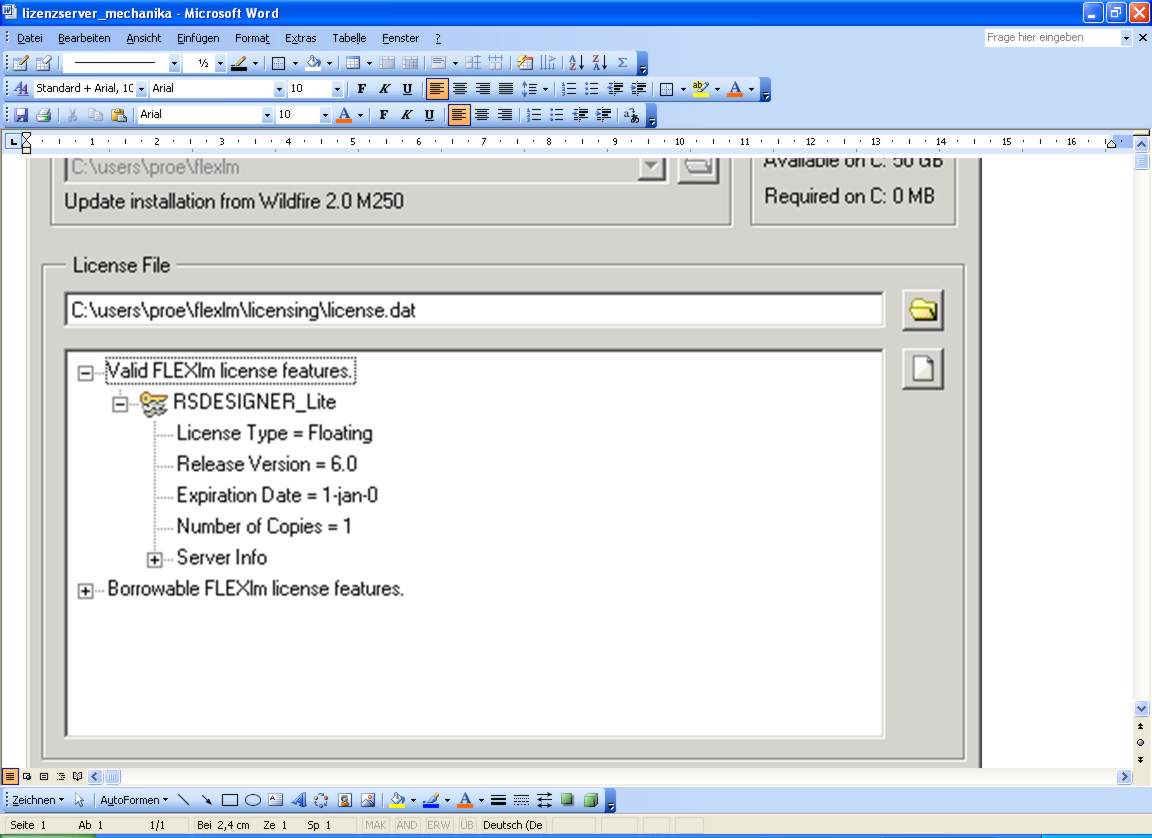Insert WordArt from the Drawing toolbar

298,800
